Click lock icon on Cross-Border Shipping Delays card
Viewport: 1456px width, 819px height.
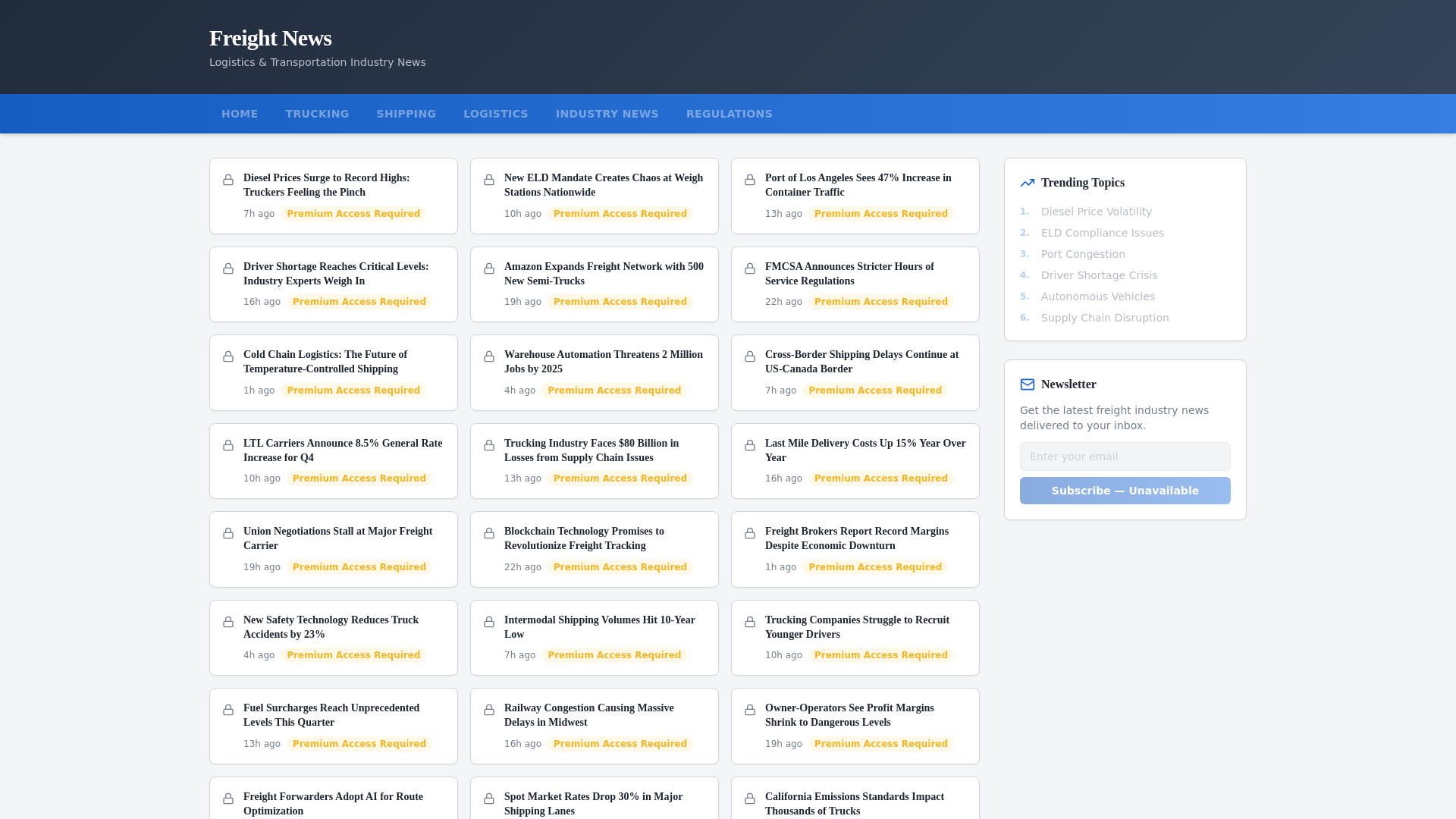tap(750, 356)
